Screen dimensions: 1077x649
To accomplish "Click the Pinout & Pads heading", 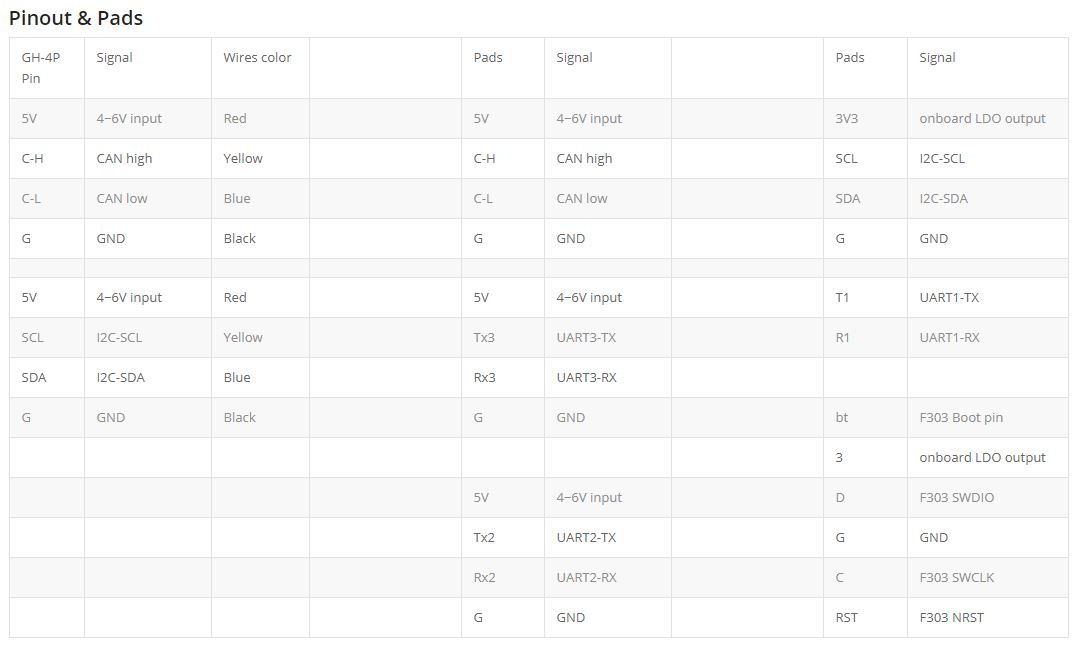I will pyautogui.click(x=76, y=18).
